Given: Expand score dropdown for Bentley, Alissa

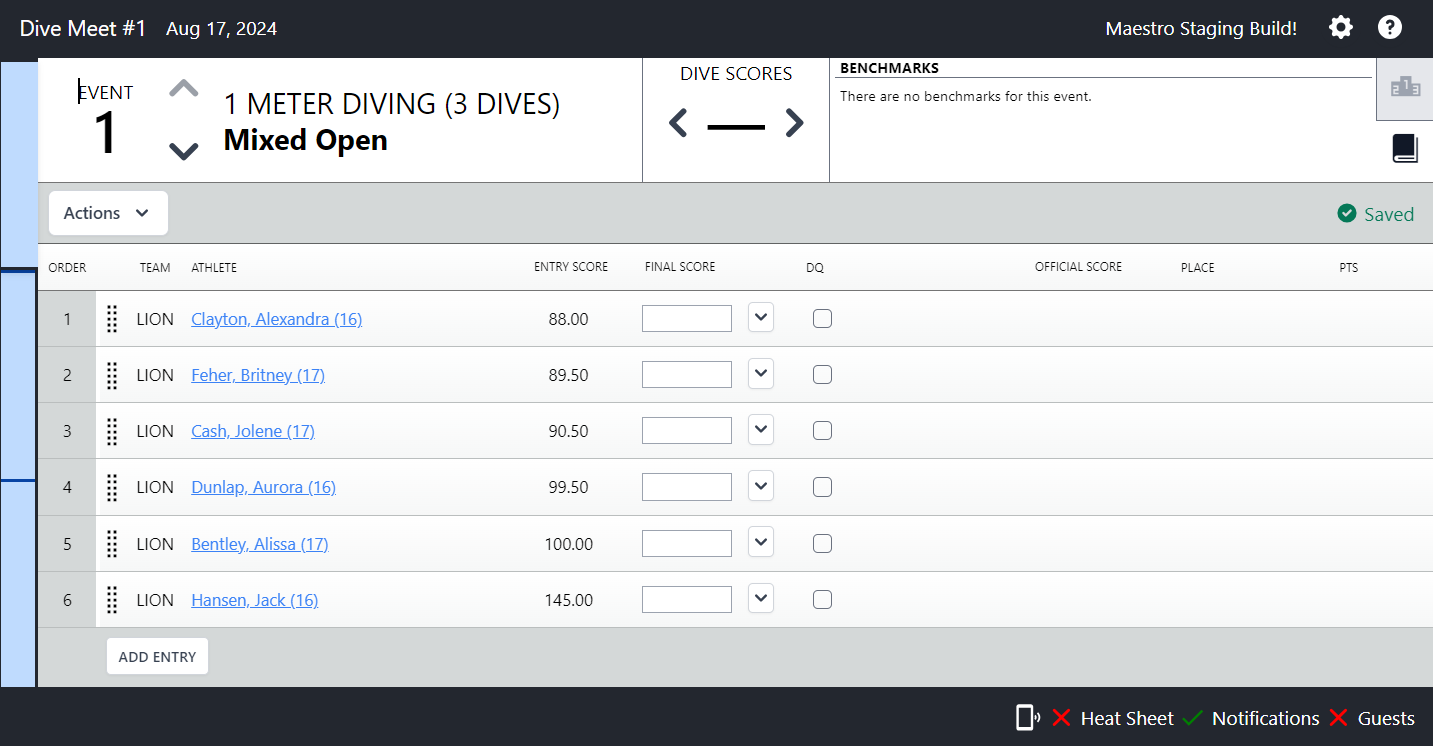Looking at the screenshot, I should [x=761, y=543].
